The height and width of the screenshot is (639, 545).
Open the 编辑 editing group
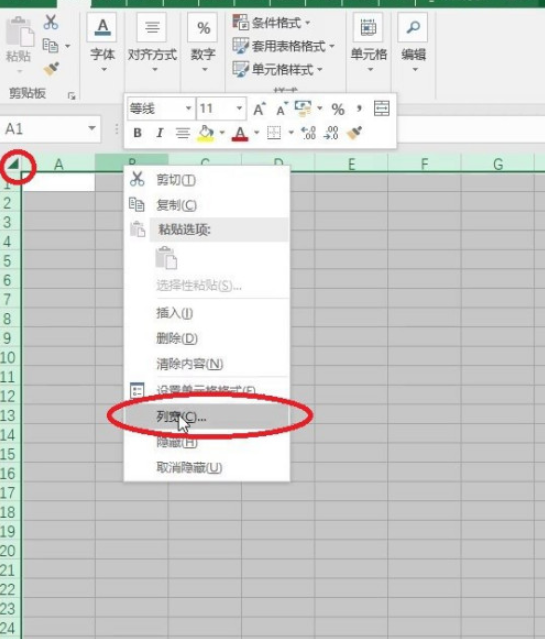[x=413, y=44]
